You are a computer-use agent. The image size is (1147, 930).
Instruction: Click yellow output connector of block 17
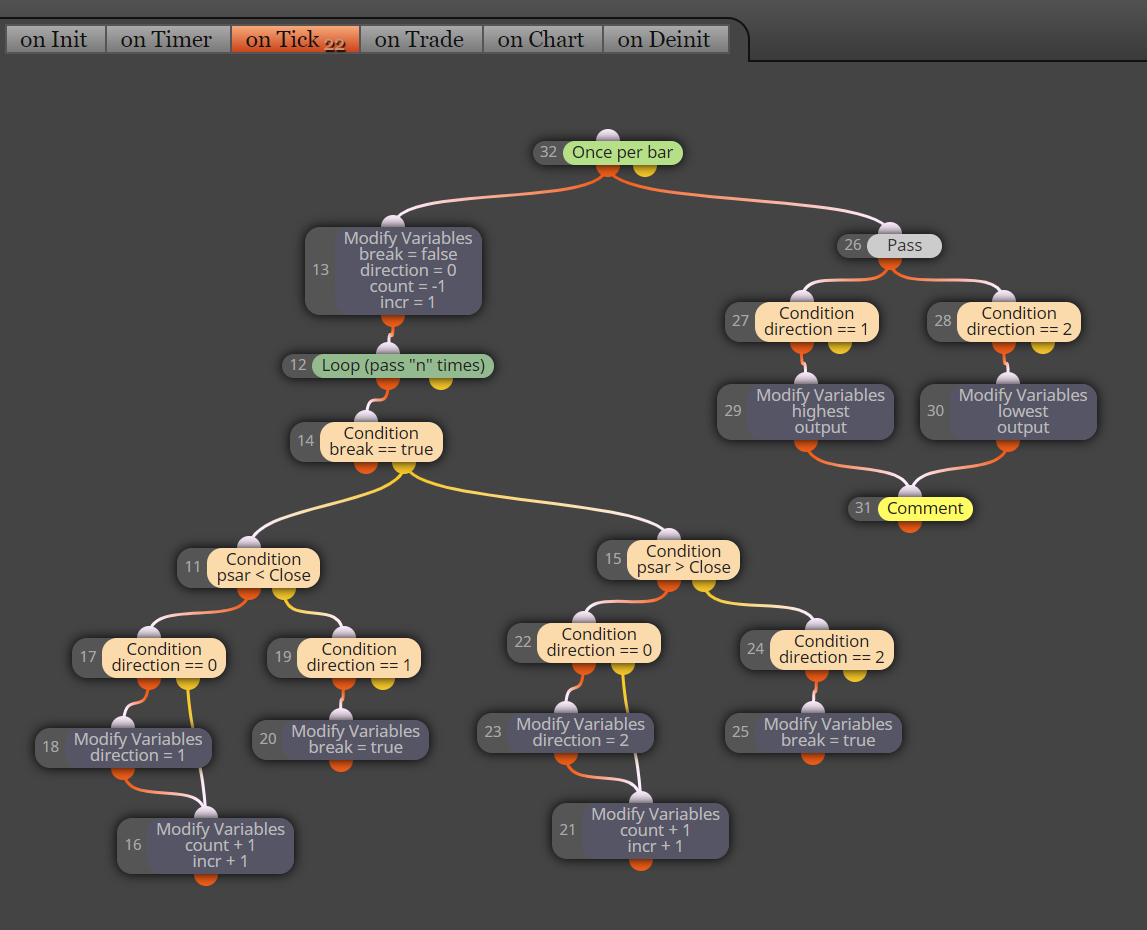pos(187,682)
